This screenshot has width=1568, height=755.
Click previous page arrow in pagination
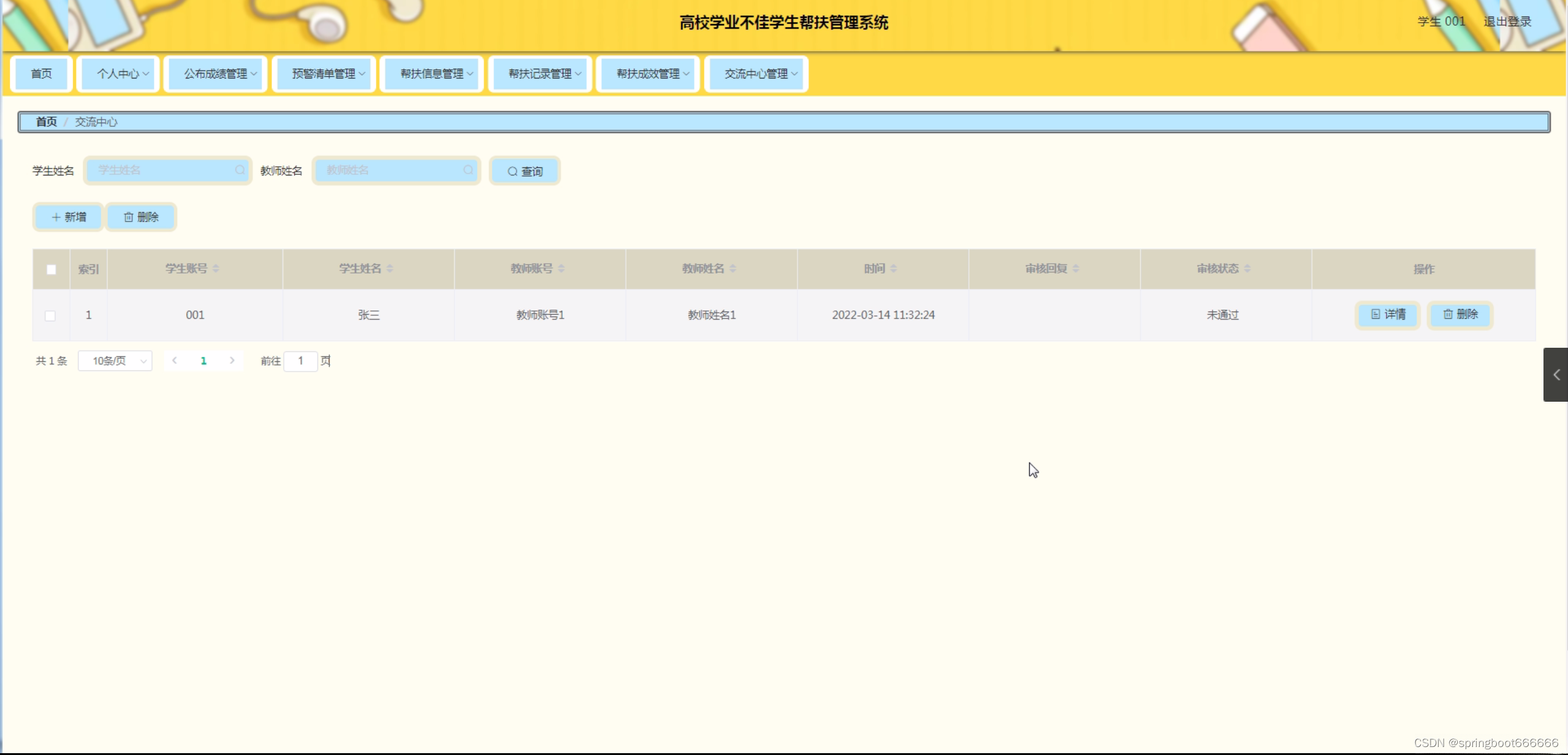(175, 361)
